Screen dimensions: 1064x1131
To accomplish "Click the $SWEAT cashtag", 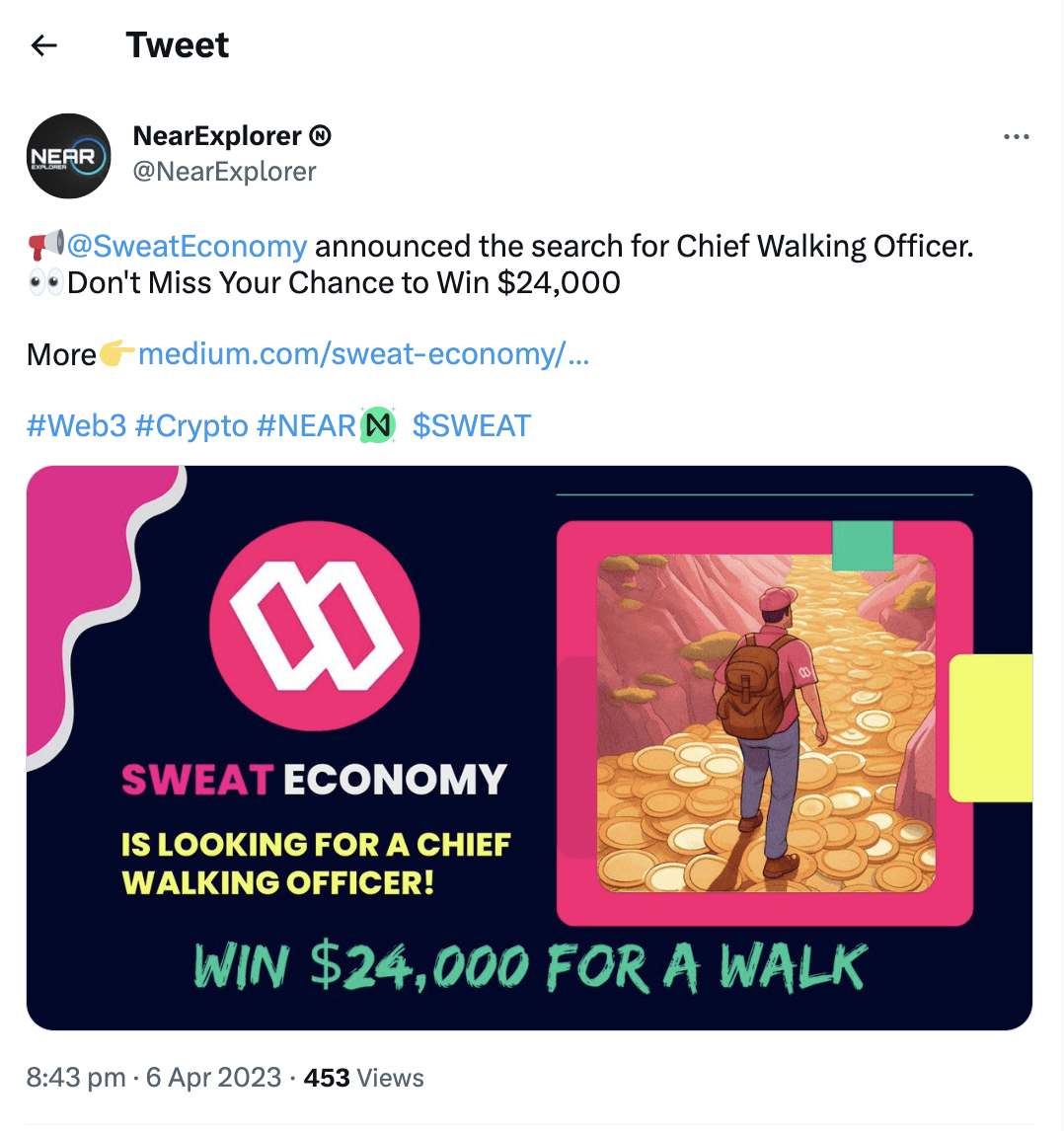I will point(473,423).
